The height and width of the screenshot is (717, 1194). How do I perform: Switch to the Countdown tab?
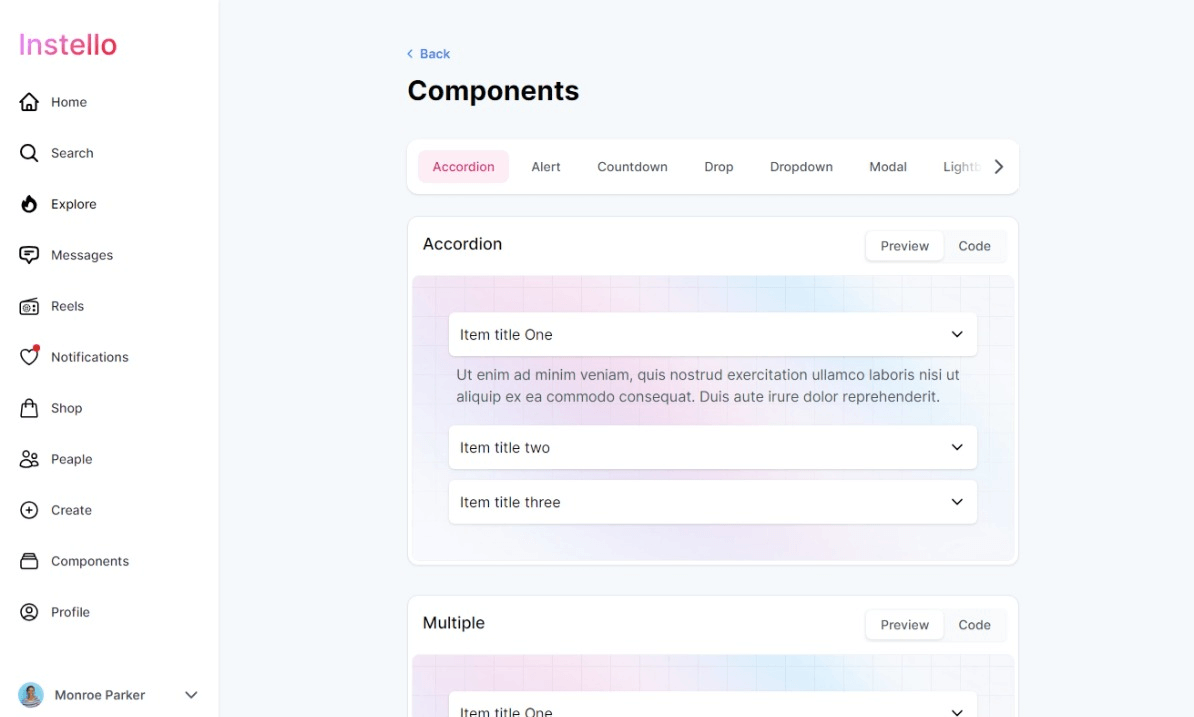(632, 167)
